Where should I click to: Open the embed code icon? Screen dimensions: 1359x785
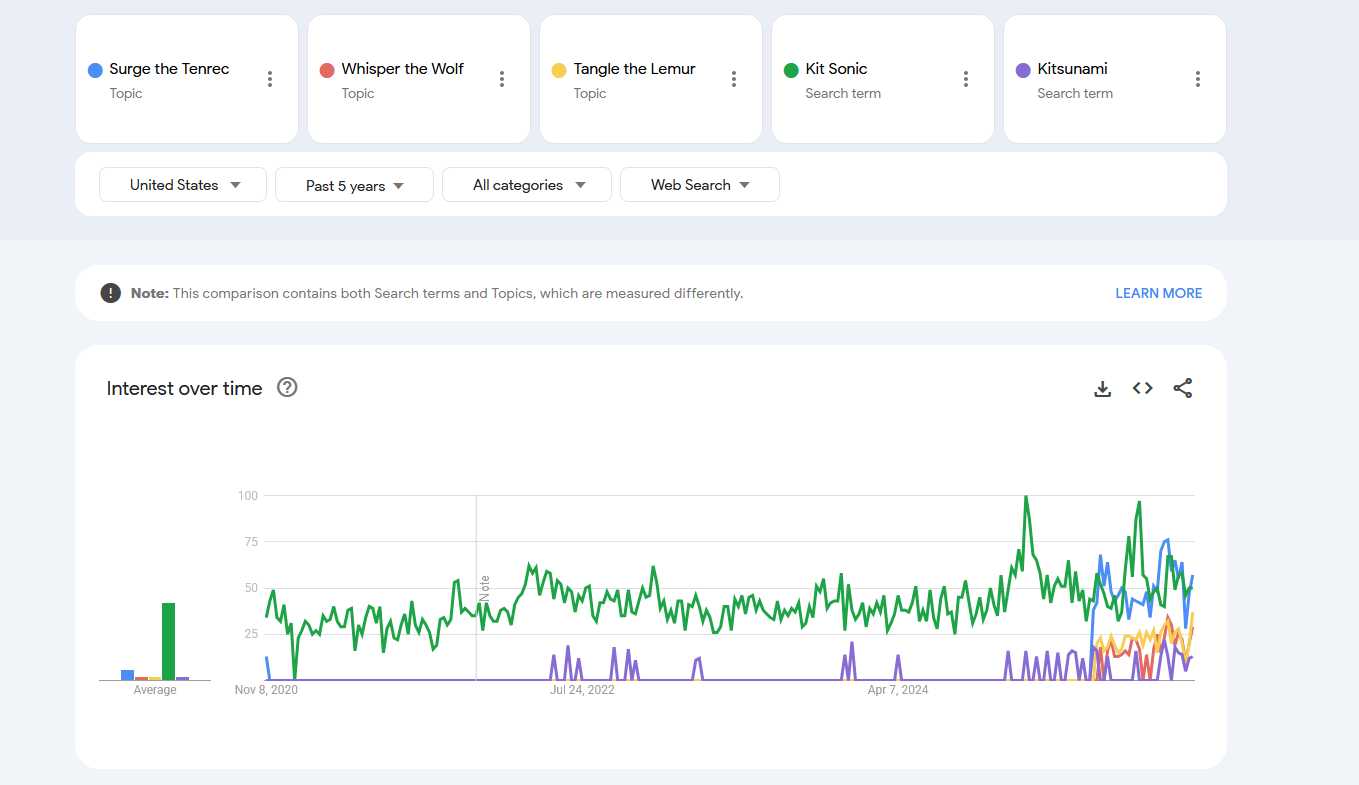coord(1143,388)
